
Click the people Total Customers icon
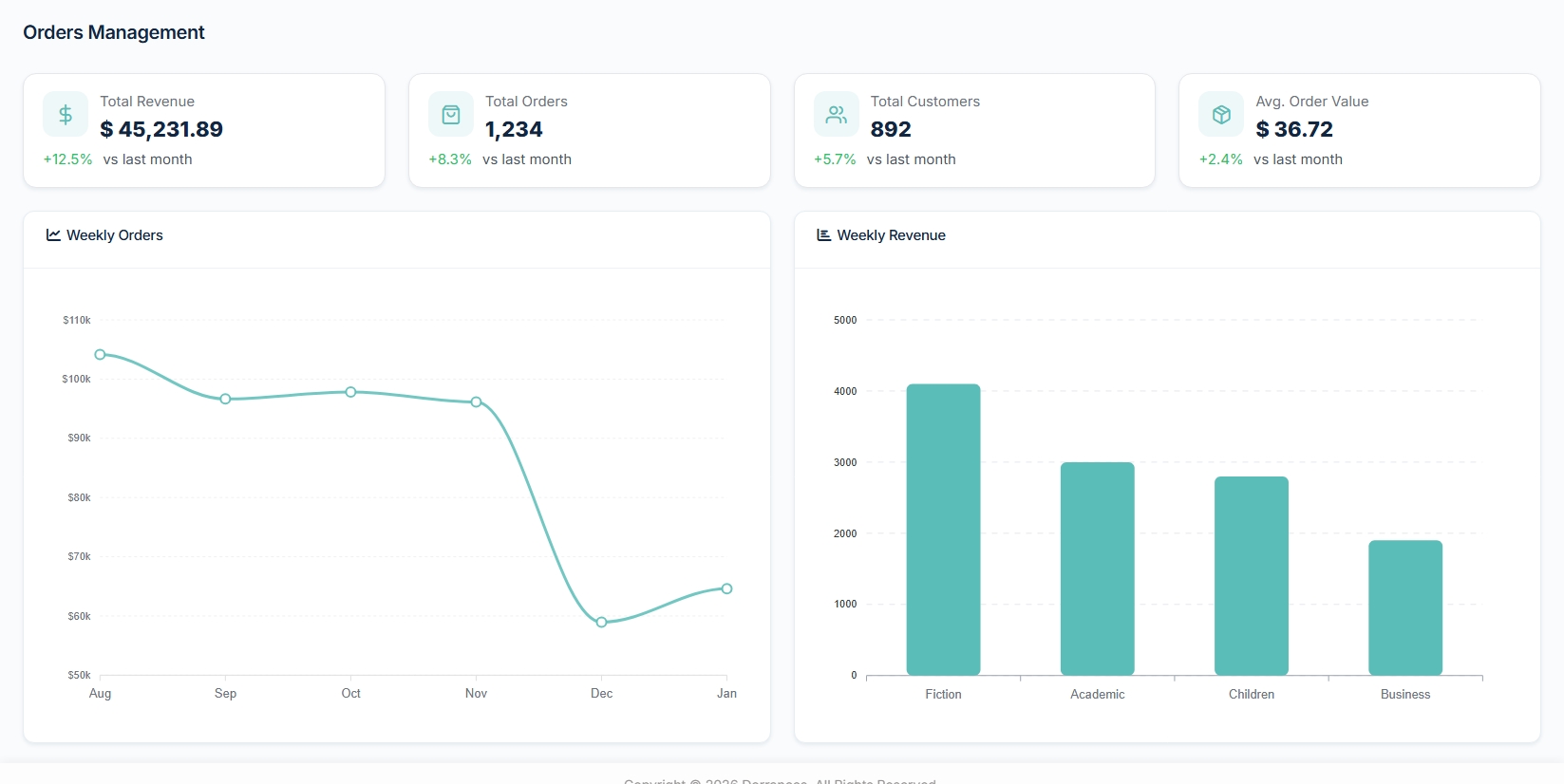pyautogui.click(x=836, y=115)
